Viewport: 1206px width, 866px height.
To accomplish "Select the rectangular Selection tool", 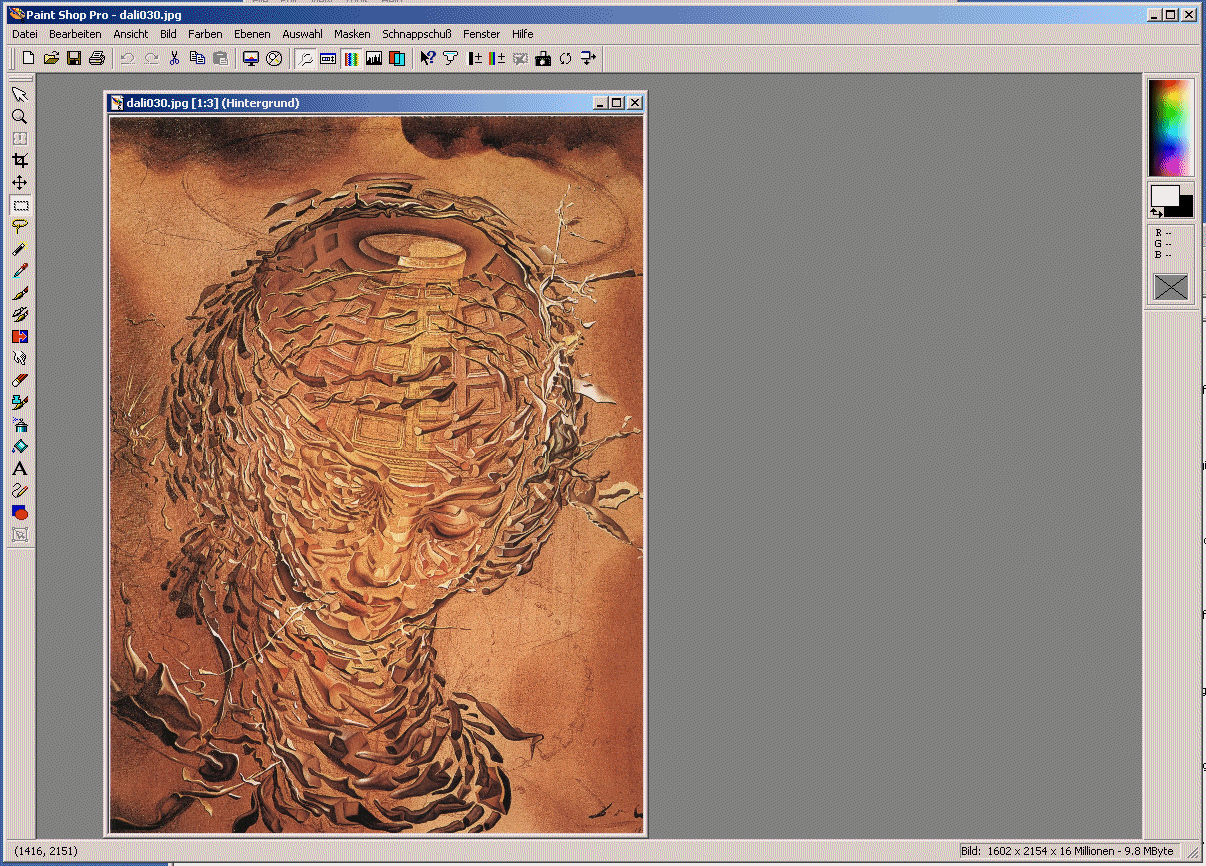I will pyautogui.click(x=19, y=204).
